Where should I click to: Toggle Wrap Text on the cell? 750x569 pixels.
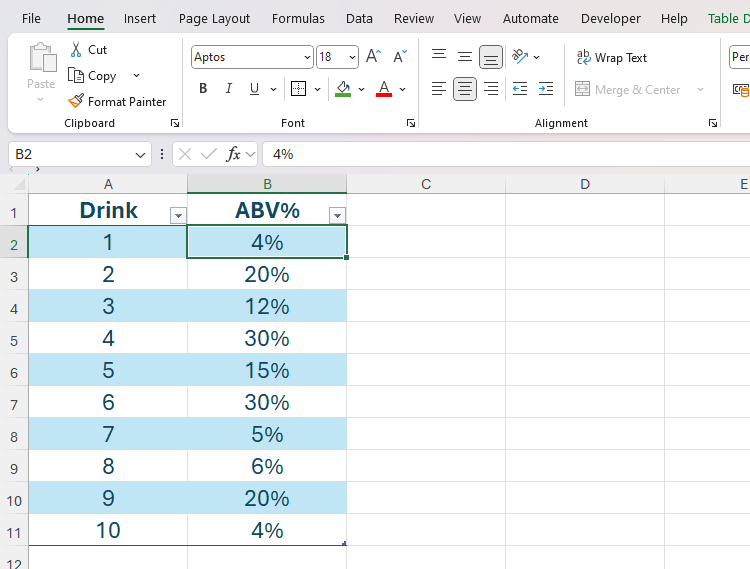(611, 58)
